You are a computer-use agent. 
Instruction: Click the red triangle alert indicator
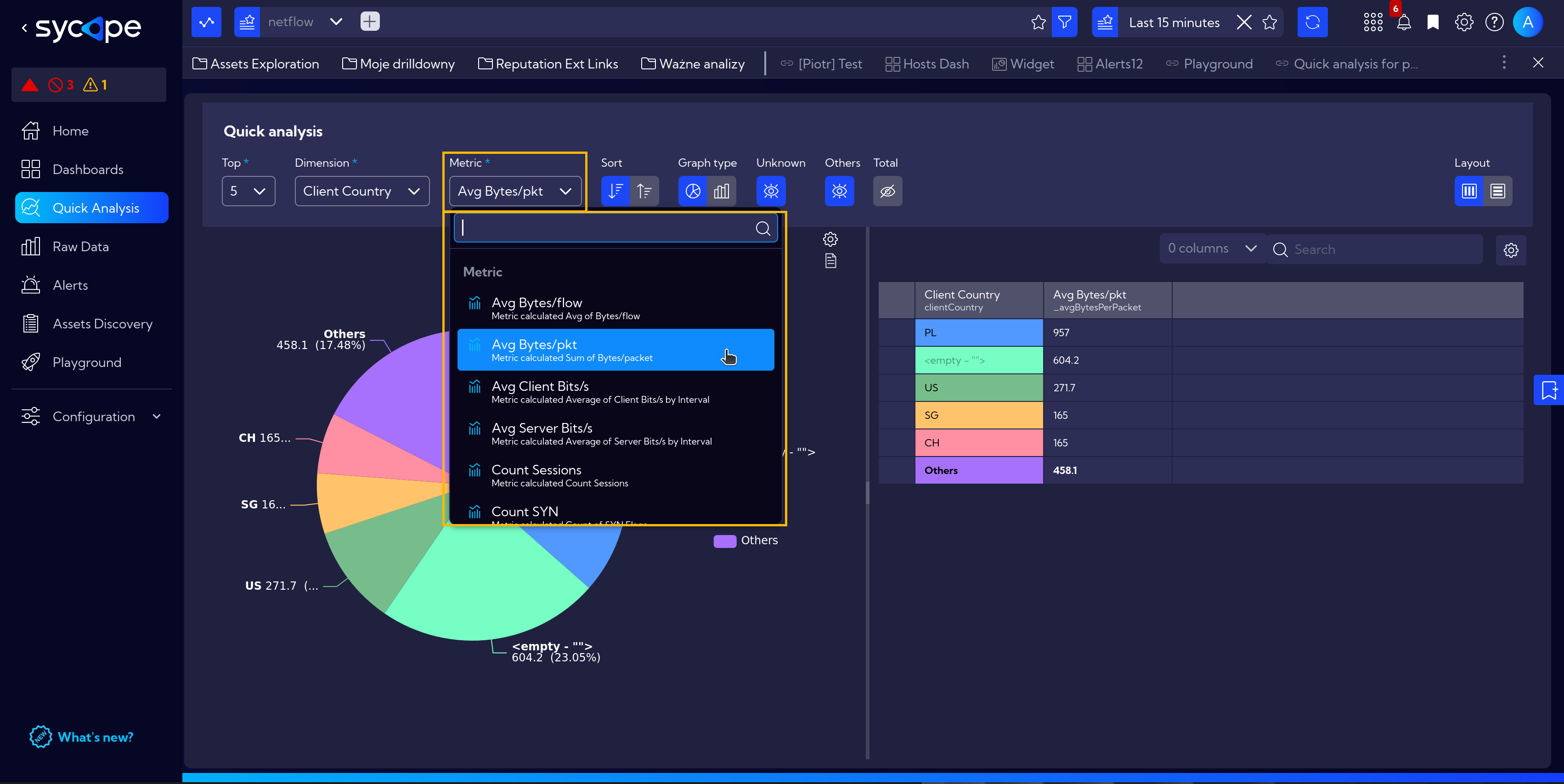pyautogui.click(x=29, y=85)
